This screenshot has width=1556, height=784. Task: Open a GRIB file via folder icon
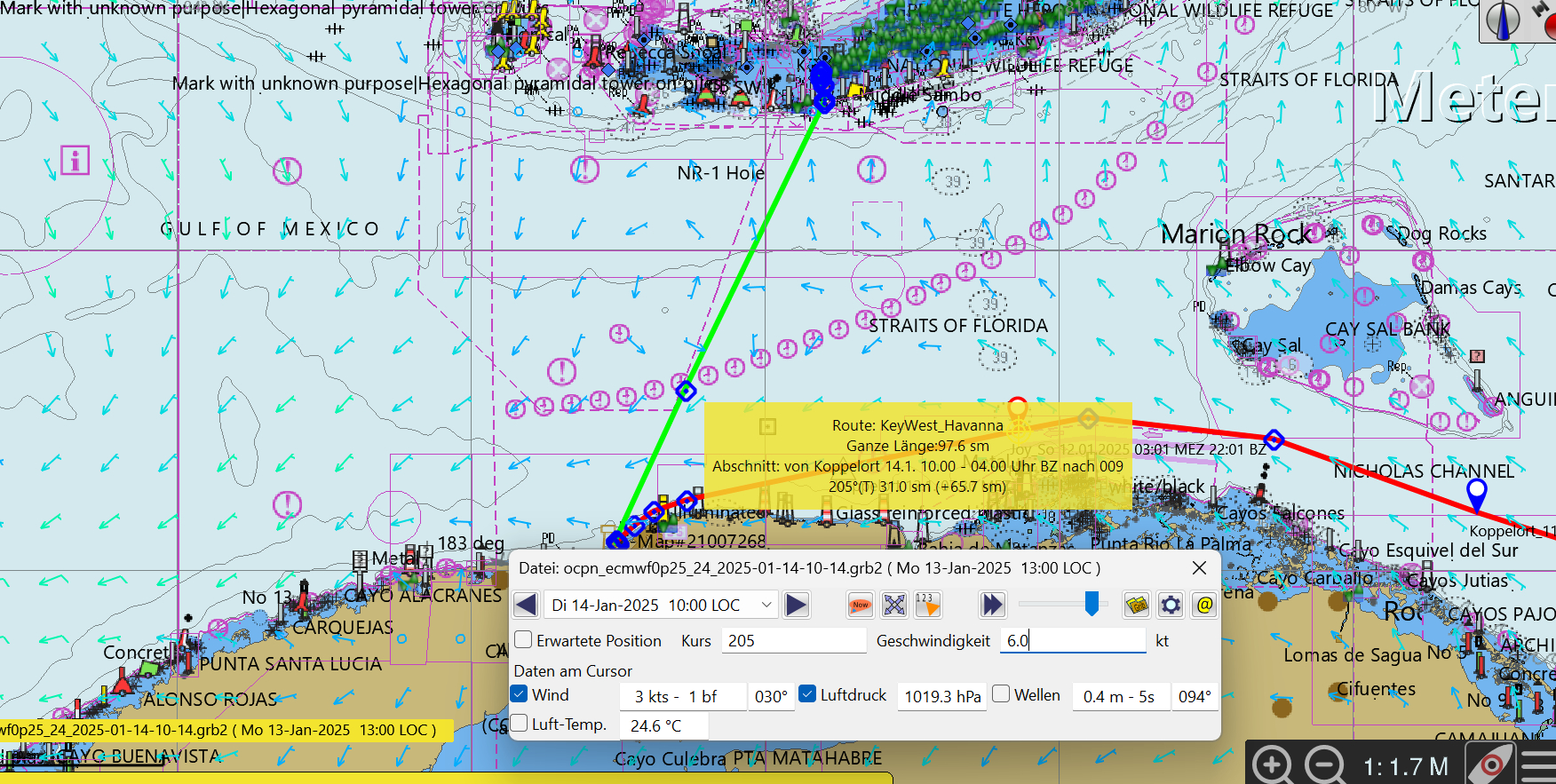coord(1137,605)
